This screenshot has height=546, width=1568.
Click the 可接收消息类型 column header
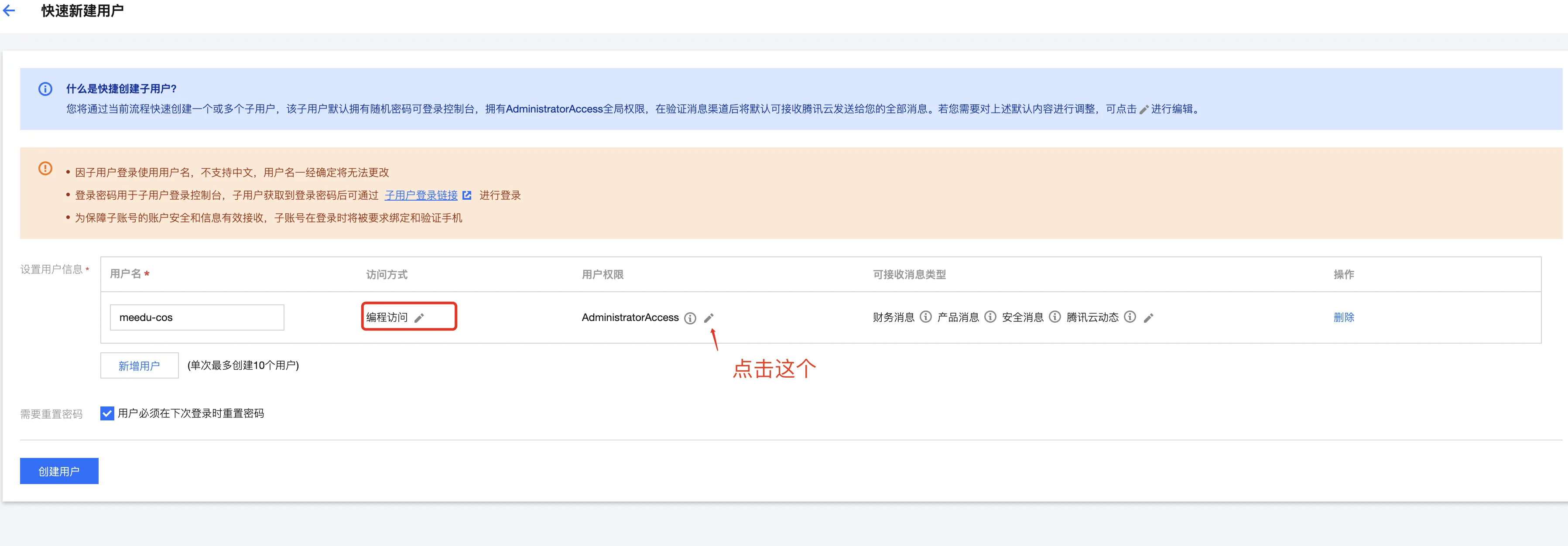coord(909,274)
